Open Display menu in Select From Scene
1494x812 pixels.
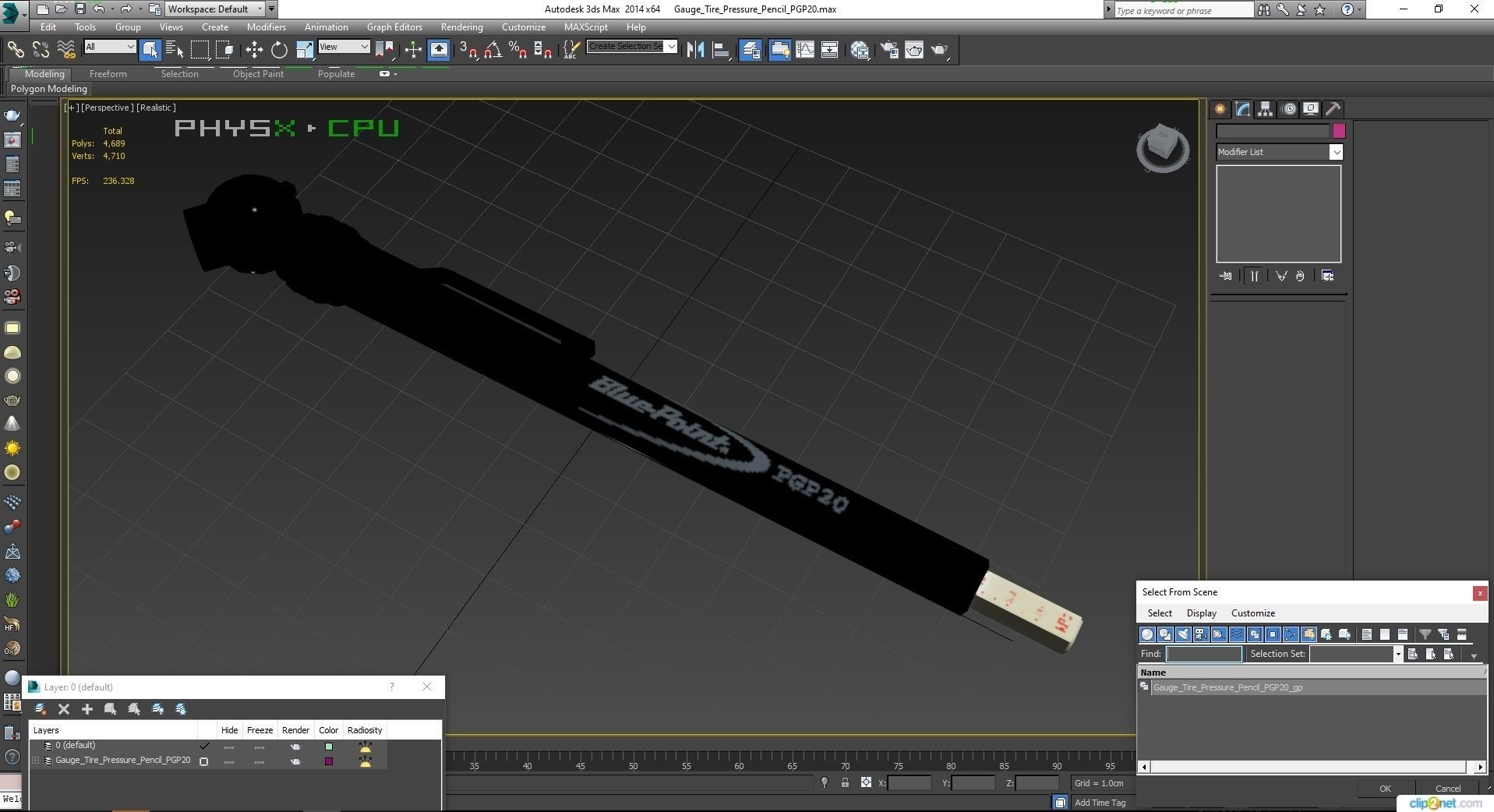(1201, 613)
